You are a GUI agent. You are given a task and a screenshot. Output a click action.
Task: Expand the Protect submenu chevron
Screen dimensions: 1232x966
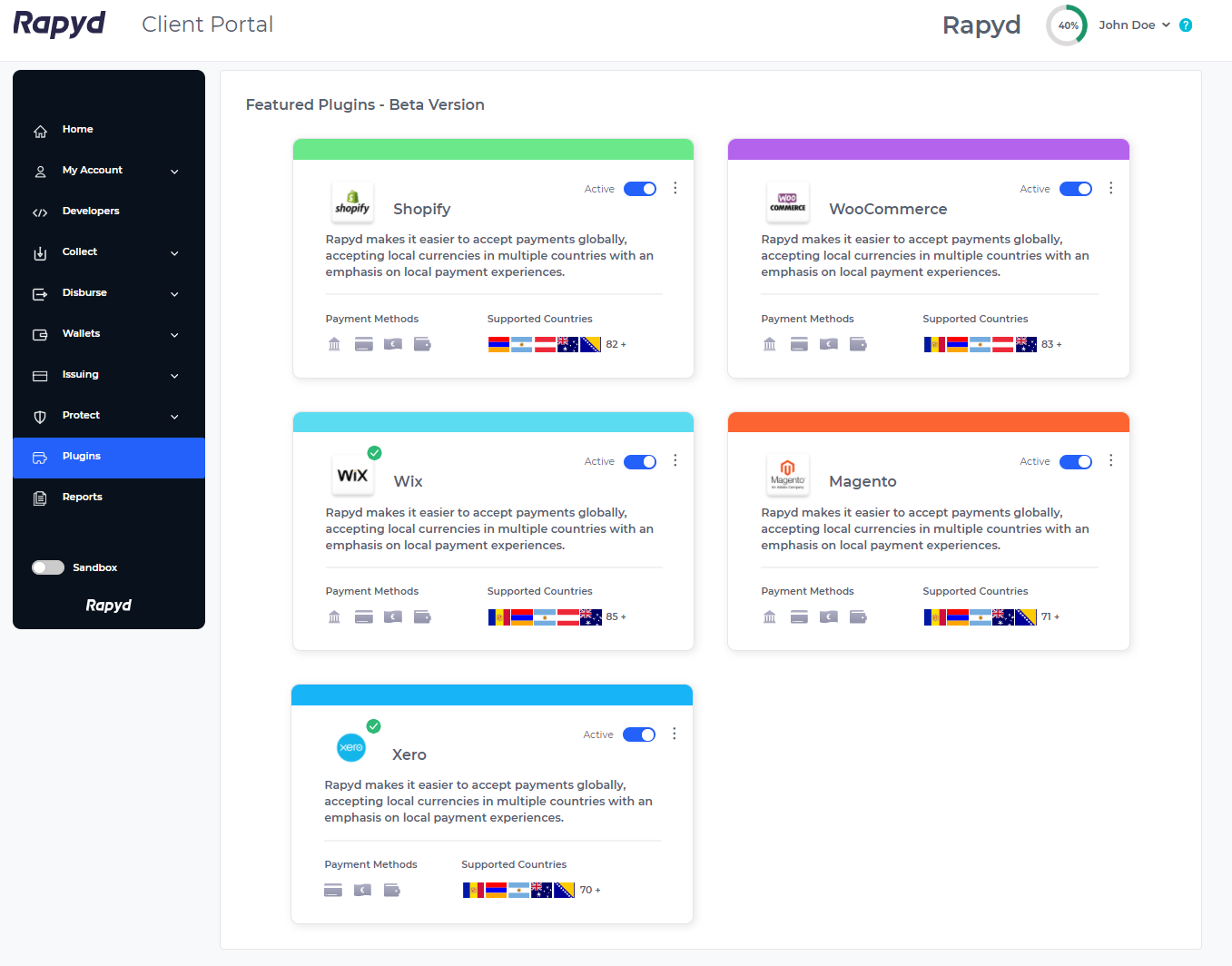174,417
